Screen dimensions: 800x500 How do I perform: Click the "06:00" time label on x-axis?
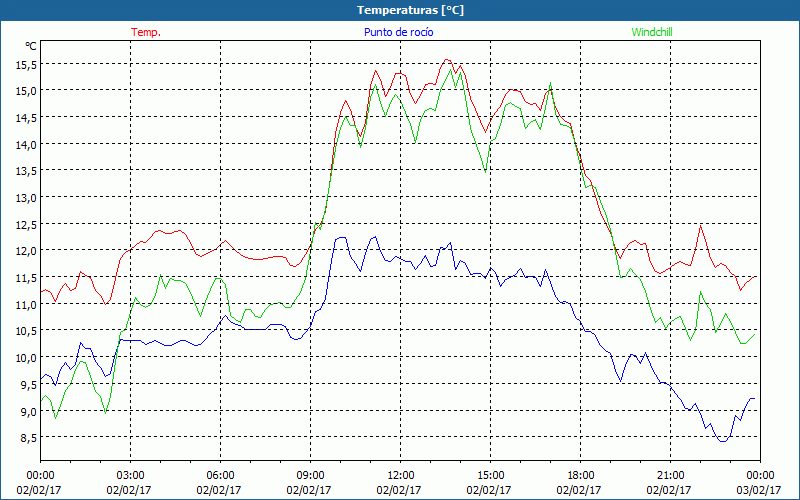tap(220, 475)
